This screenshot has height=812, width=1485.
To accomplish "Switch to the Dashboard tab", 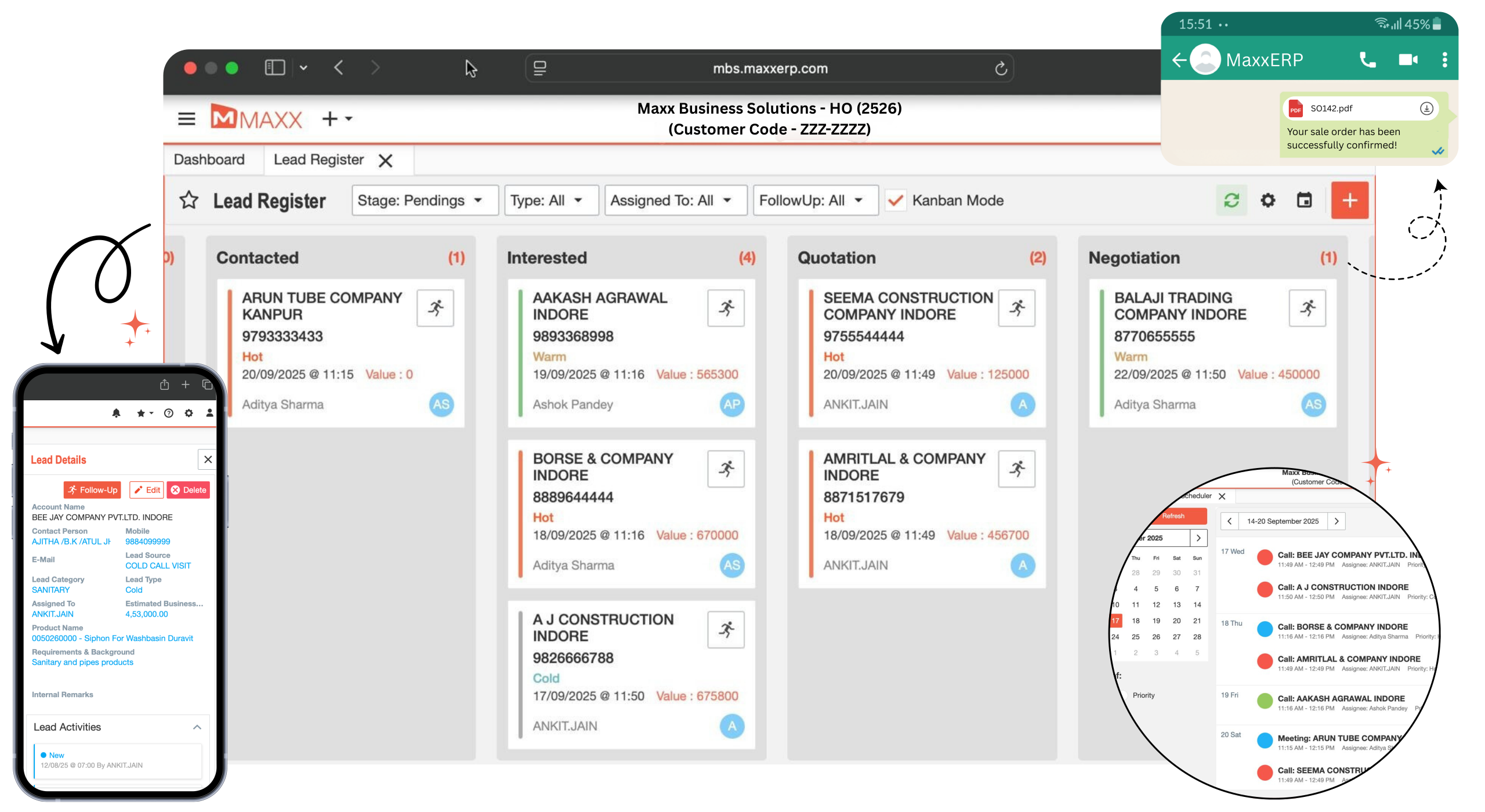I will (209, 159).
